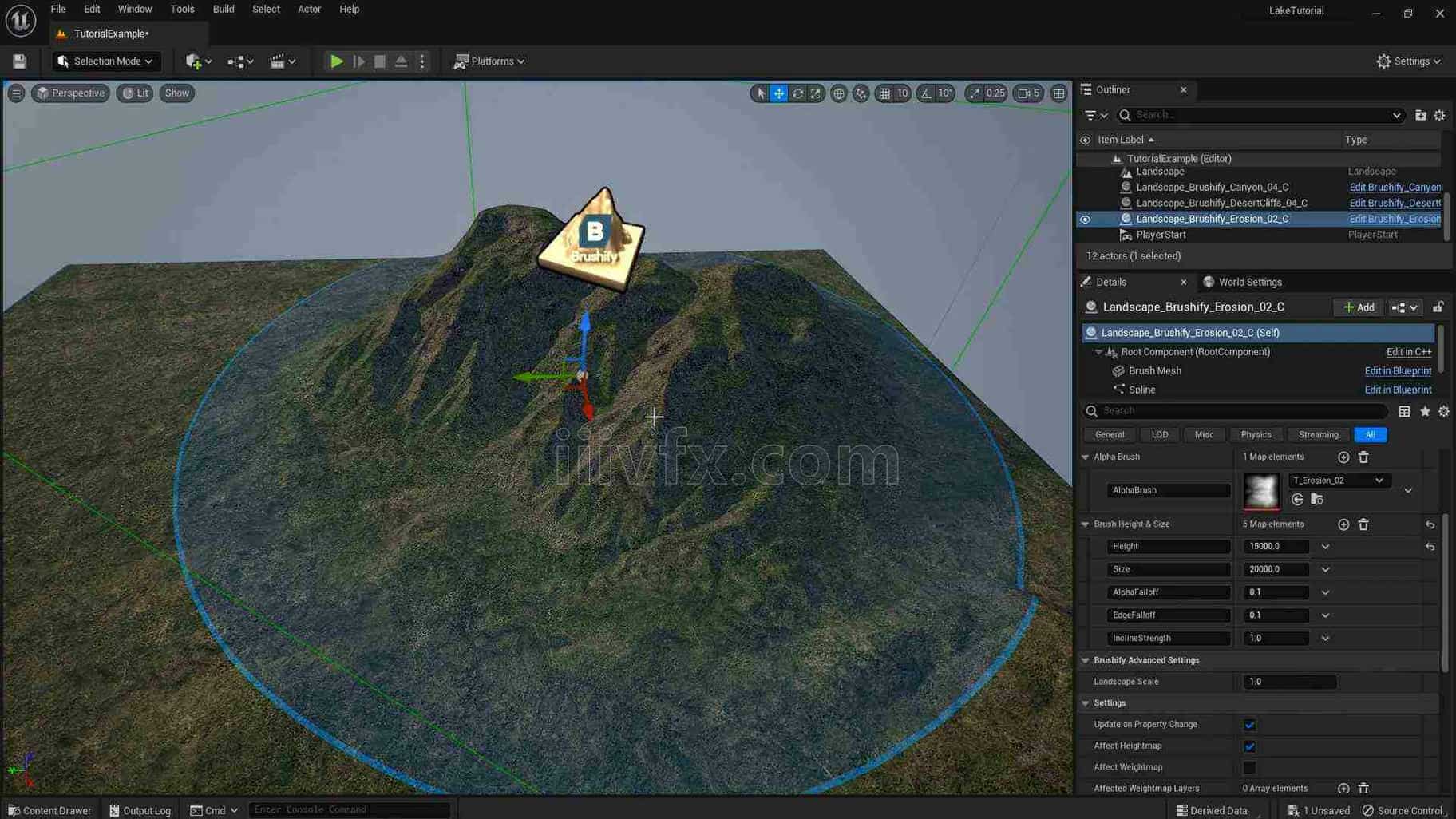Toggle Update on Property Change checkbox

[x=1249, y=726]
